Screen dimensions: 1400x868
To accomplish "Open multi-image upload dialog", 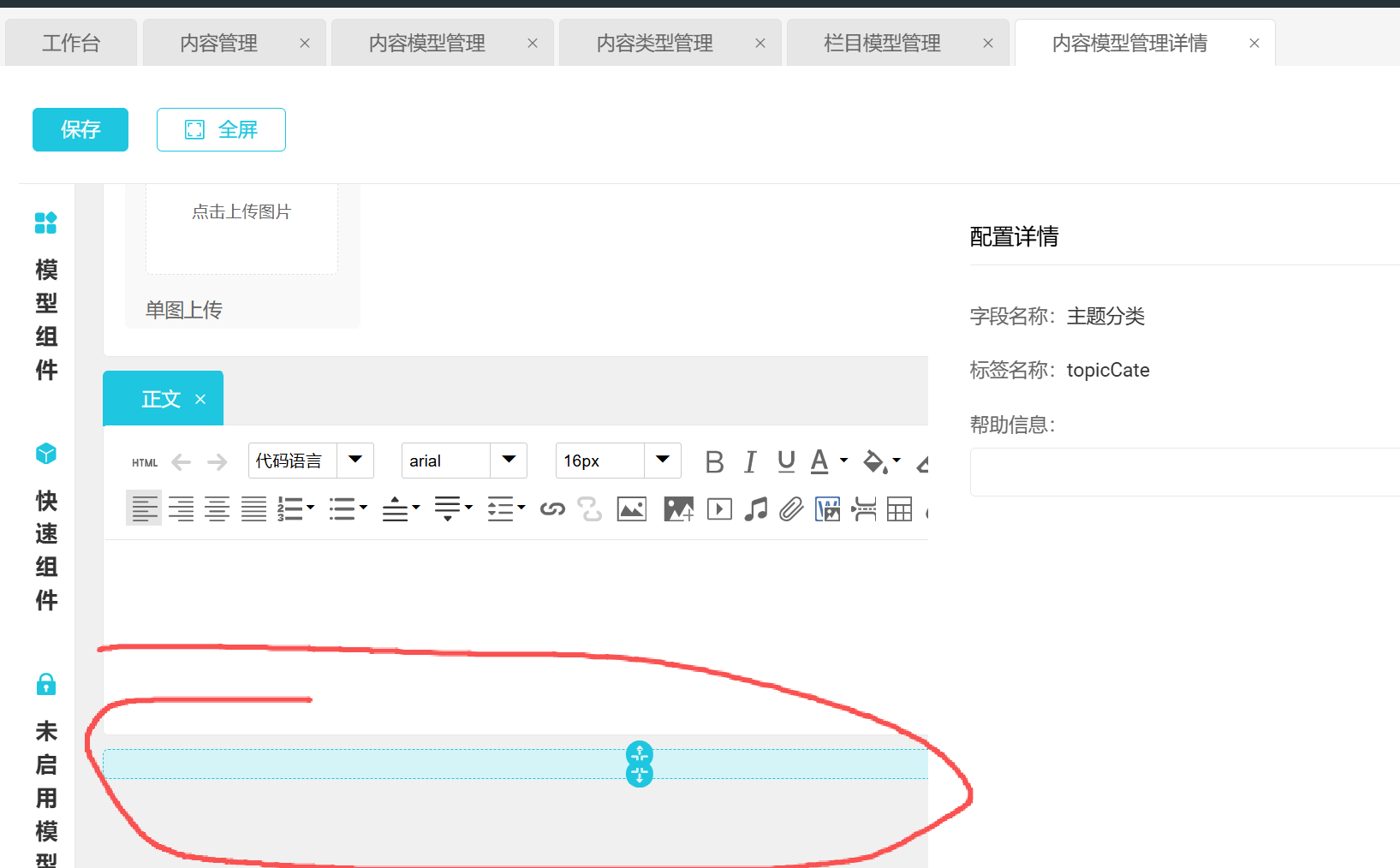I will (679, 509).
